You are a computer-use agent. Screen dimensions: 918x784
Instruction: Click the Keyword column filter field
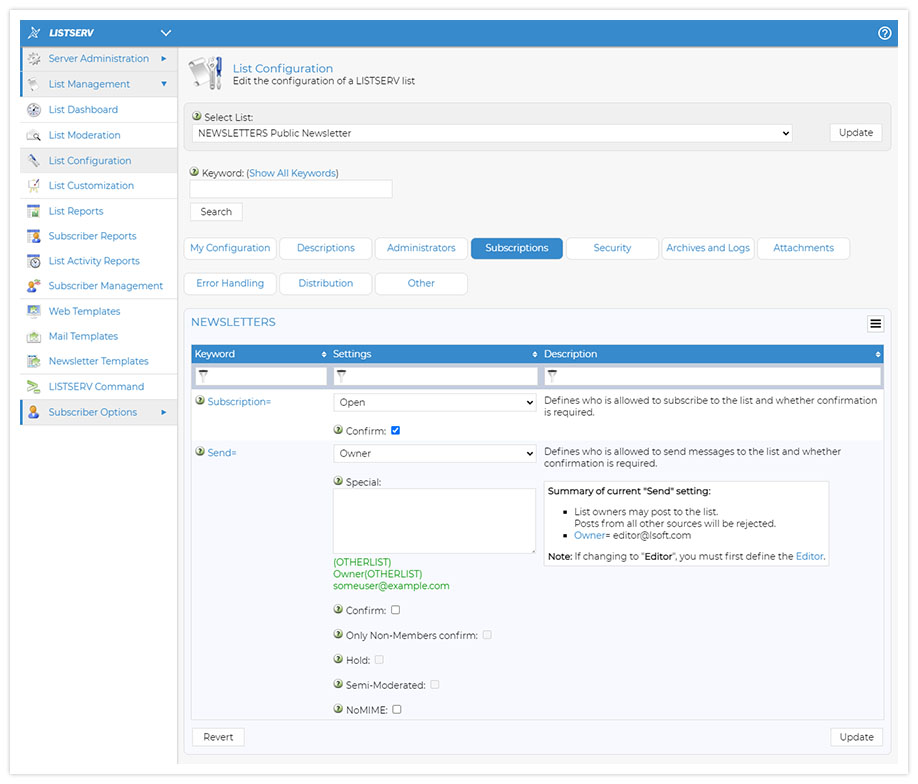tap(261, 376)
